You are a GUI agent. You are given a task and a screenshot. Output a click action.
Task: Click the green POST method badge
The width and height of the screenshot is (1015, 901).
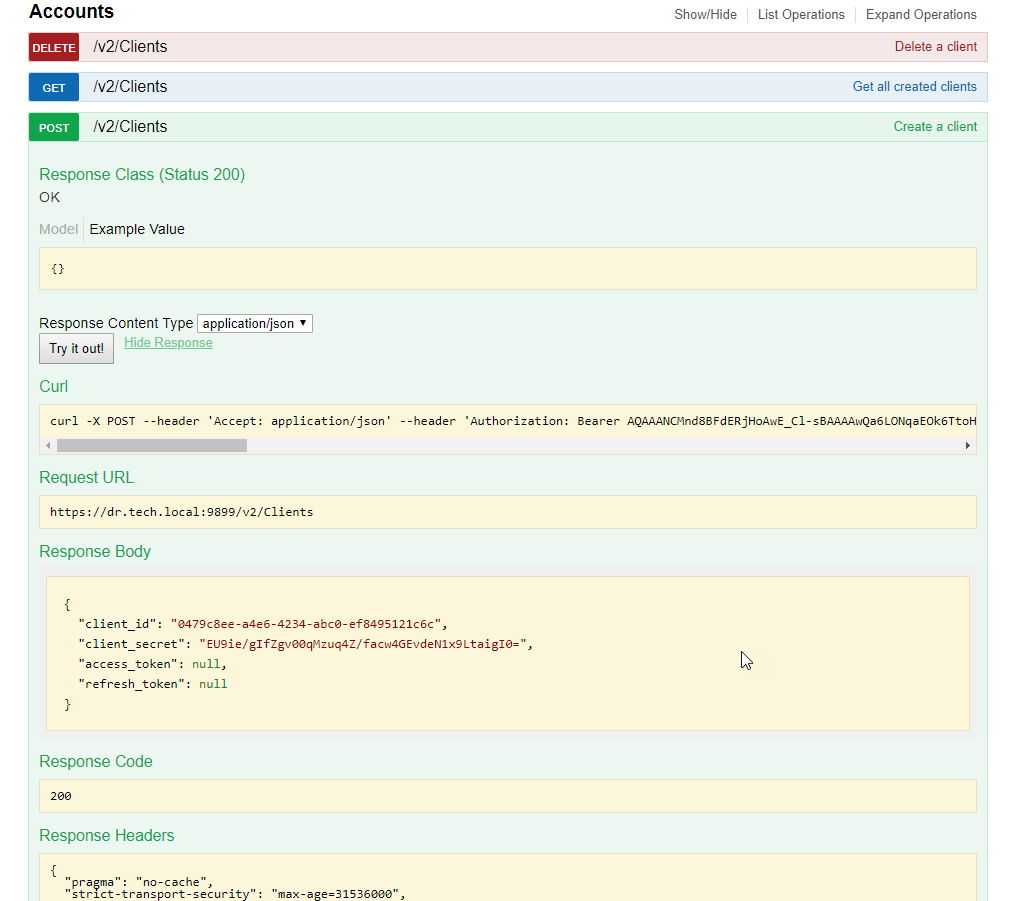pos(54,128)
